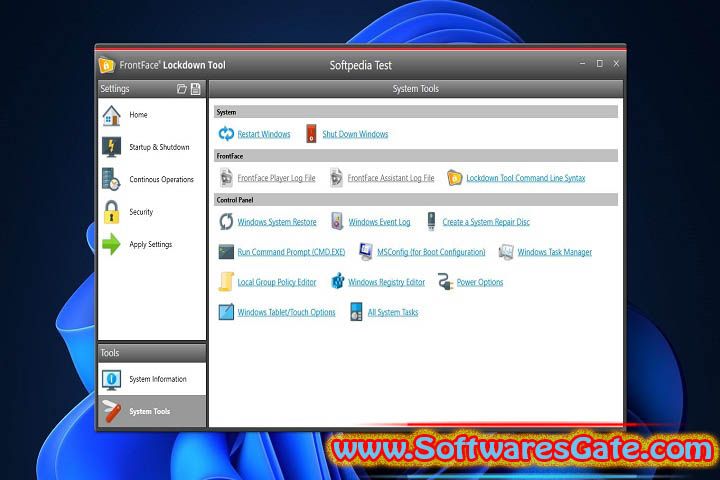Image resolution: width=720 pixels, height=480 pixels.
Task: Open Continous Operations settings
Action: pos(152,179)
